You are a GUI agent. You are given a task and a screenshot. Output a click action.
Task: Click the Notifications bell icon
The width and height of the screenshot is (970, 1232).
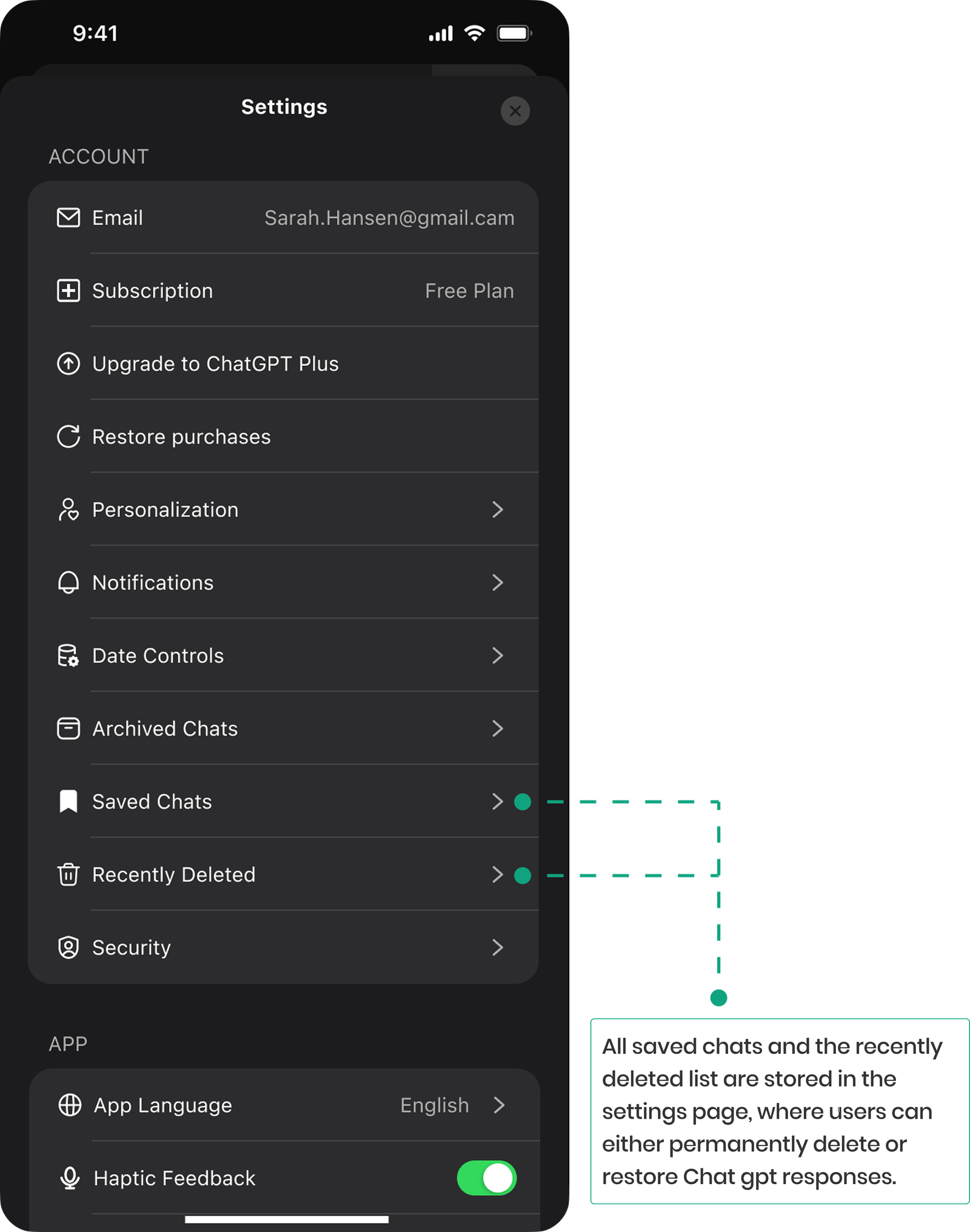(x=69, y=583)
